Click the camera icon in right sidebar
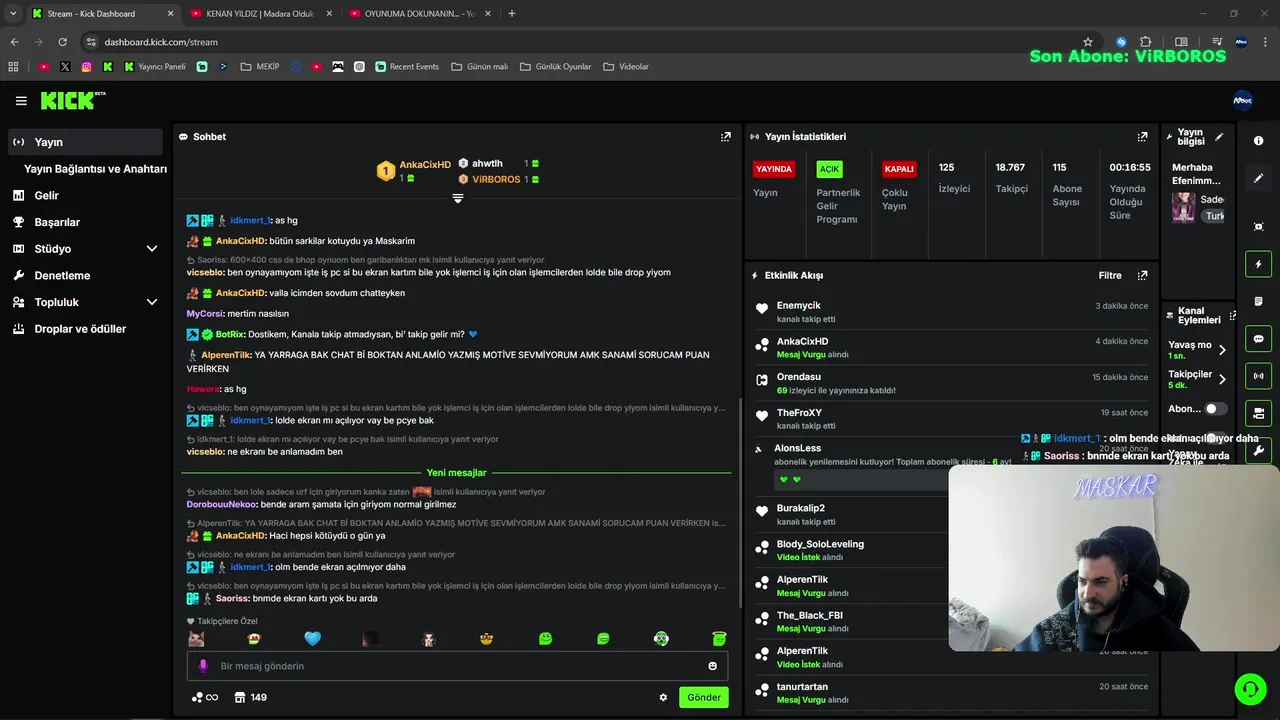 pyautogui.click(x=1258, y=413)
